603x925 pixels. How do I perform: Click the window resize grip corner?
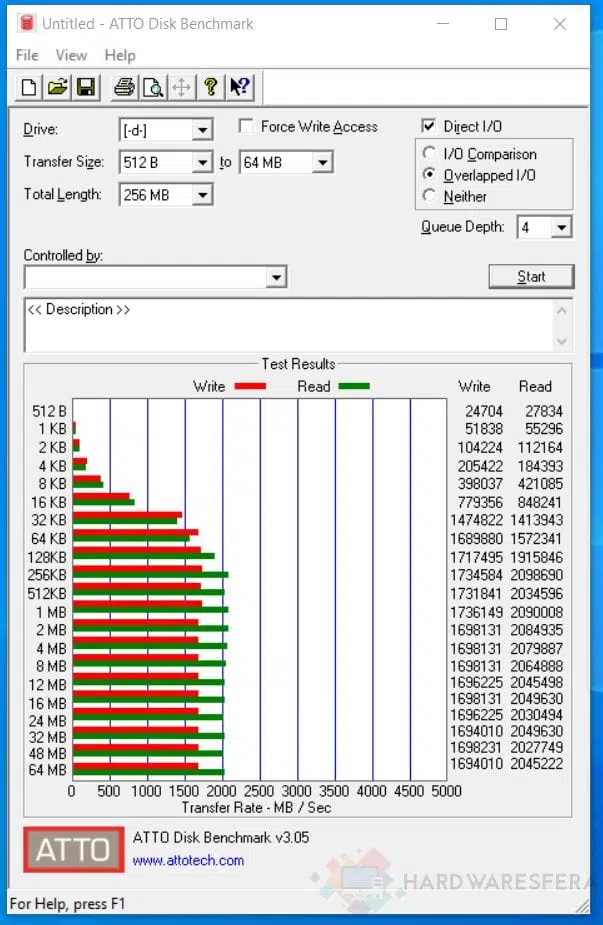582,905
